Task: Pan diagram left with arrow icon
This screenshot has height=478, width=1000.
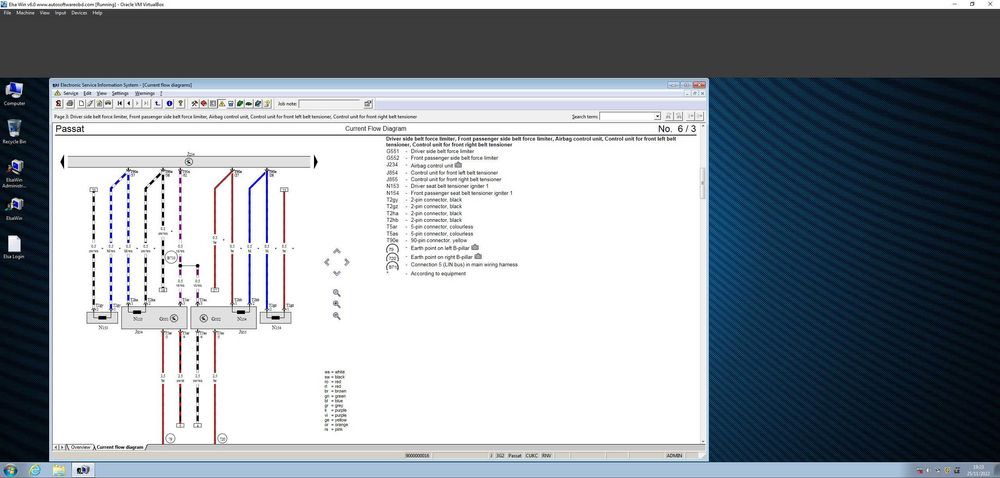Action: tap(327, 262)
